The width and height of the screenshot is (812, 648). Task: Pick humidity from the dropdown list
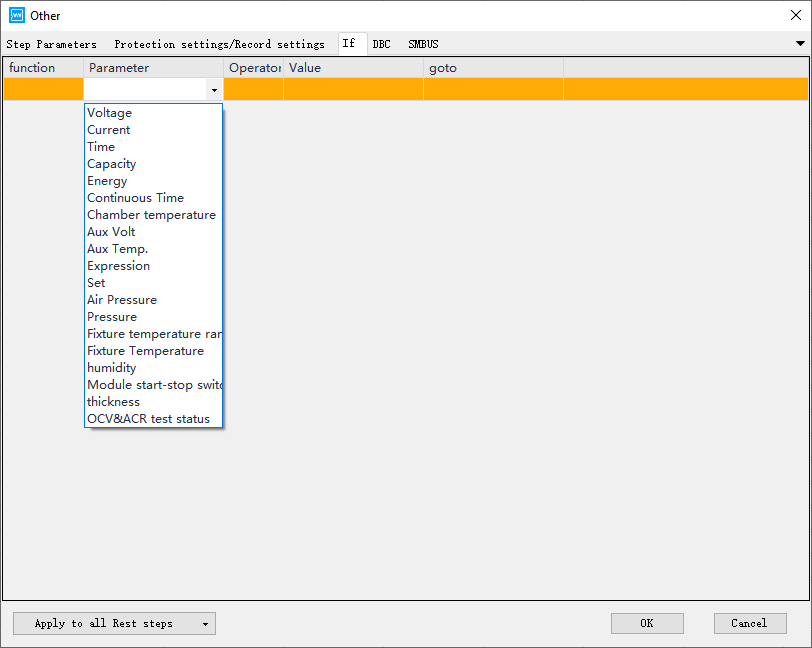click(112, 368)
